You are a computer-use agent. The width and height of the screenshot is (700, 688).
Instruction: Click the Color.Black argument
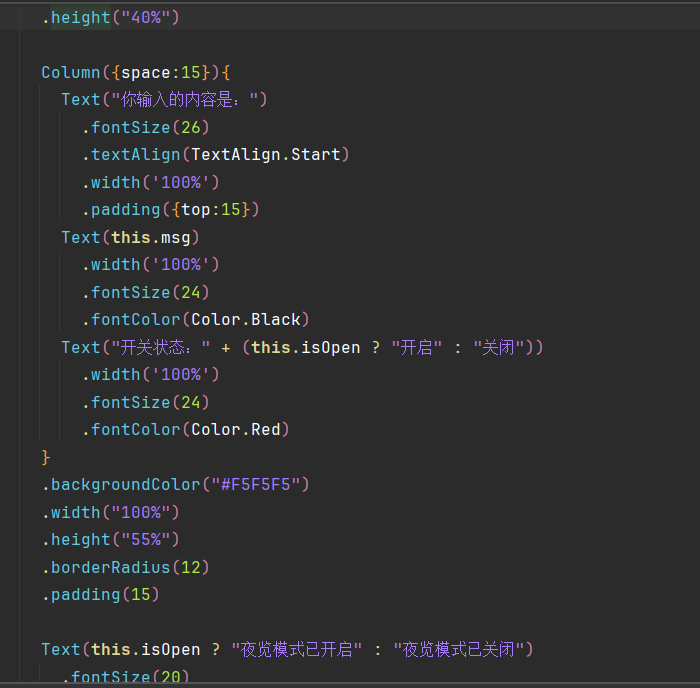(x=246, y=320)
